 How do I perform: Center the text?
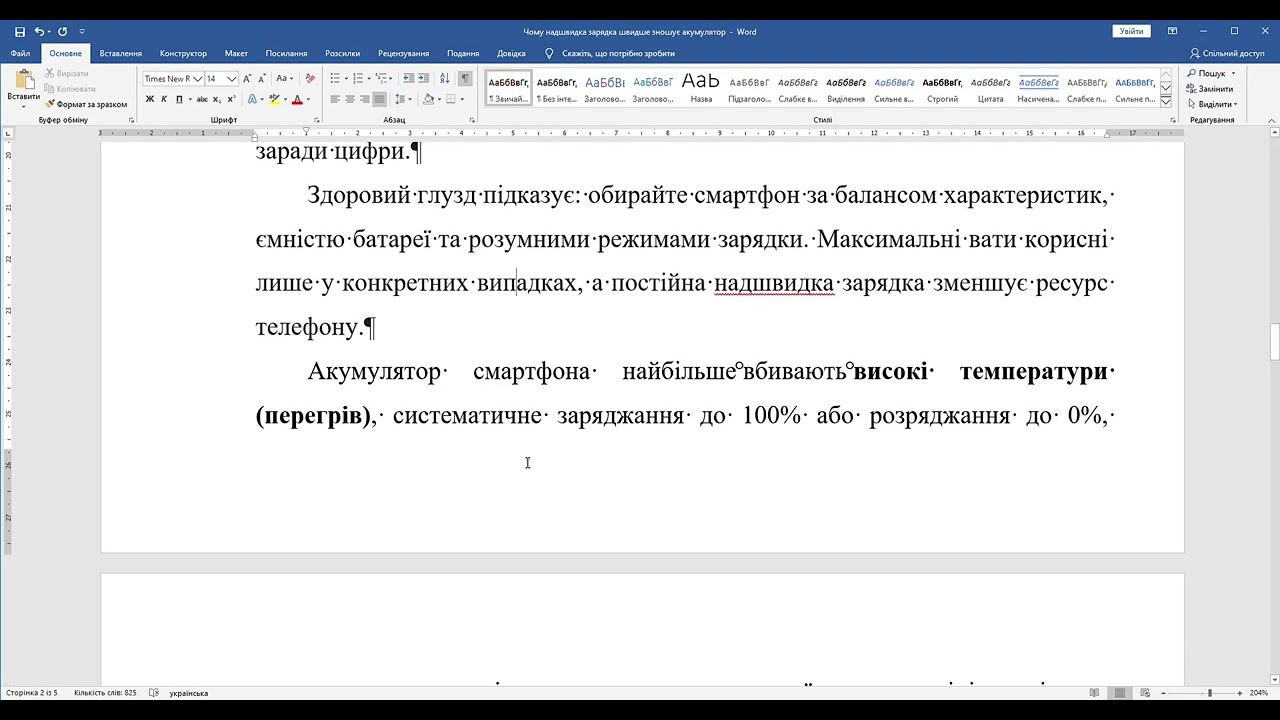coord(350,99)
